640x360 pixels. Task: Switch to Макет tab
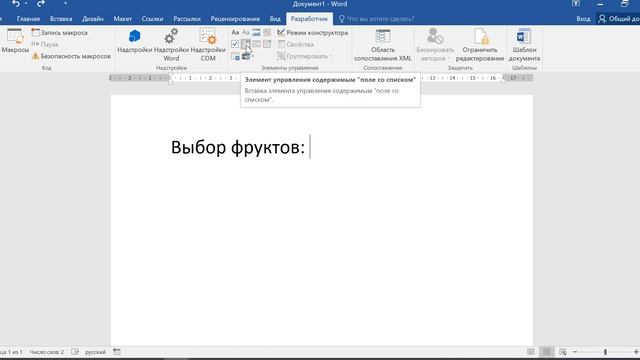[x=122, y=19]
